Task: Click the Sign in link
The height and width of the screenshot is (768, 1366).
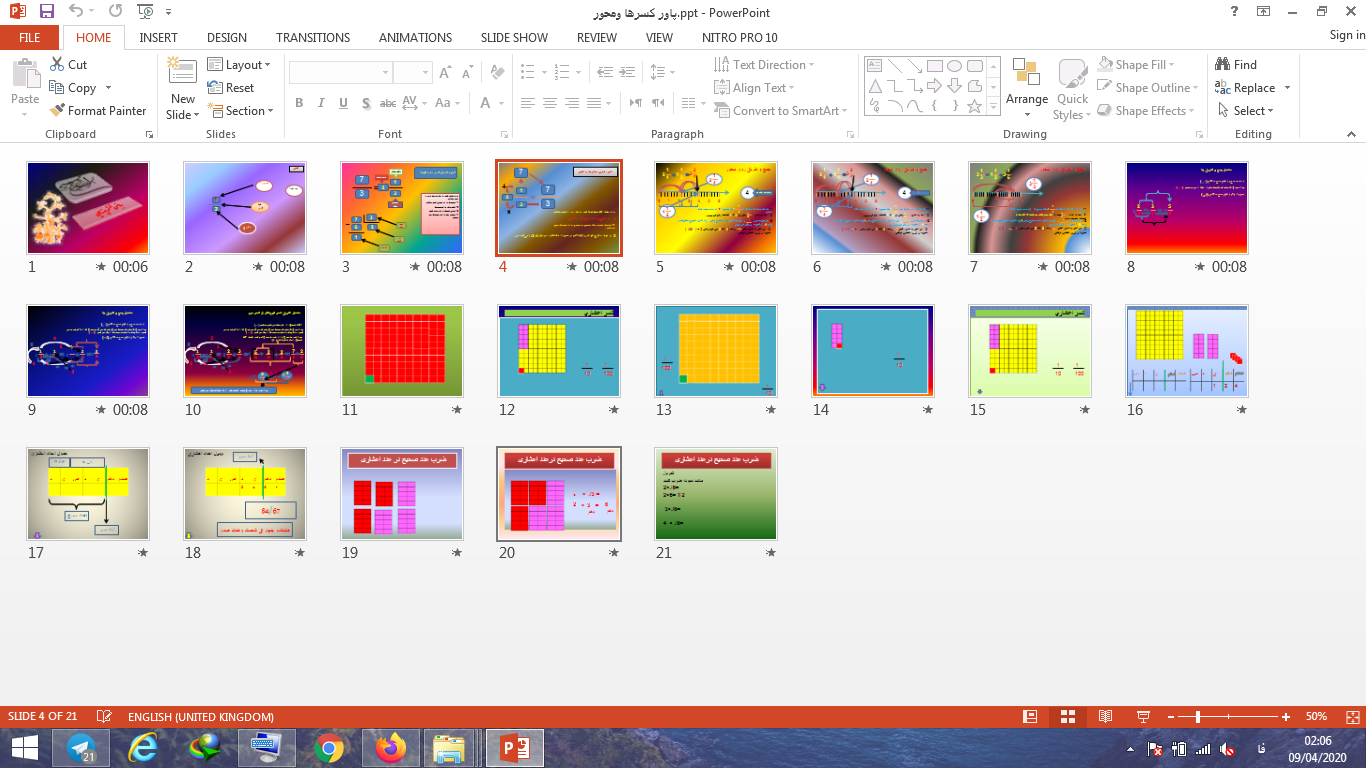Action: (1346, 36)
